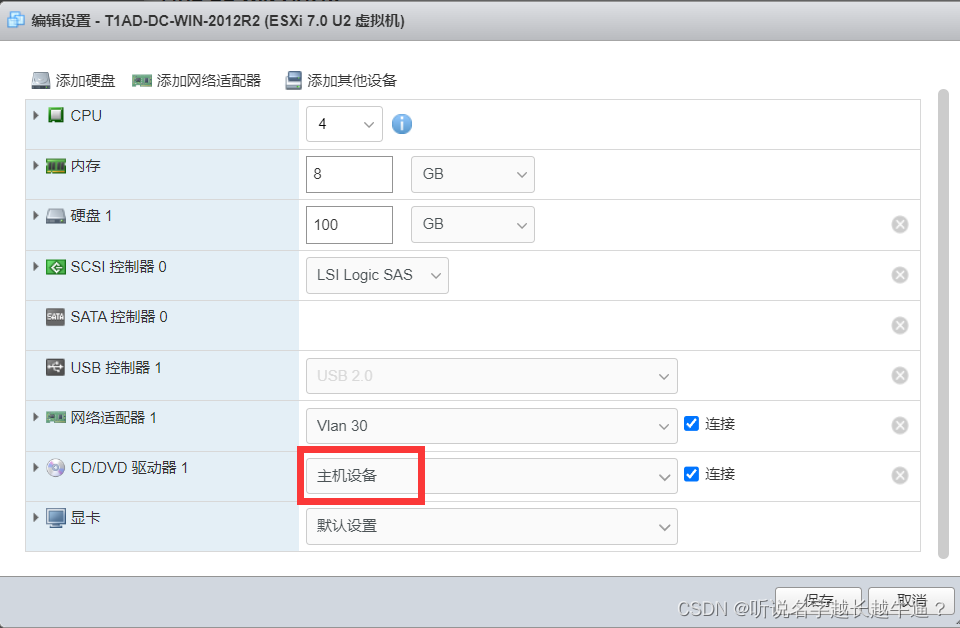Viewport: 960px width, 628px height.
Task: Remove 硬盘 1 using its delete icon
Action: [x=899, y=224]
